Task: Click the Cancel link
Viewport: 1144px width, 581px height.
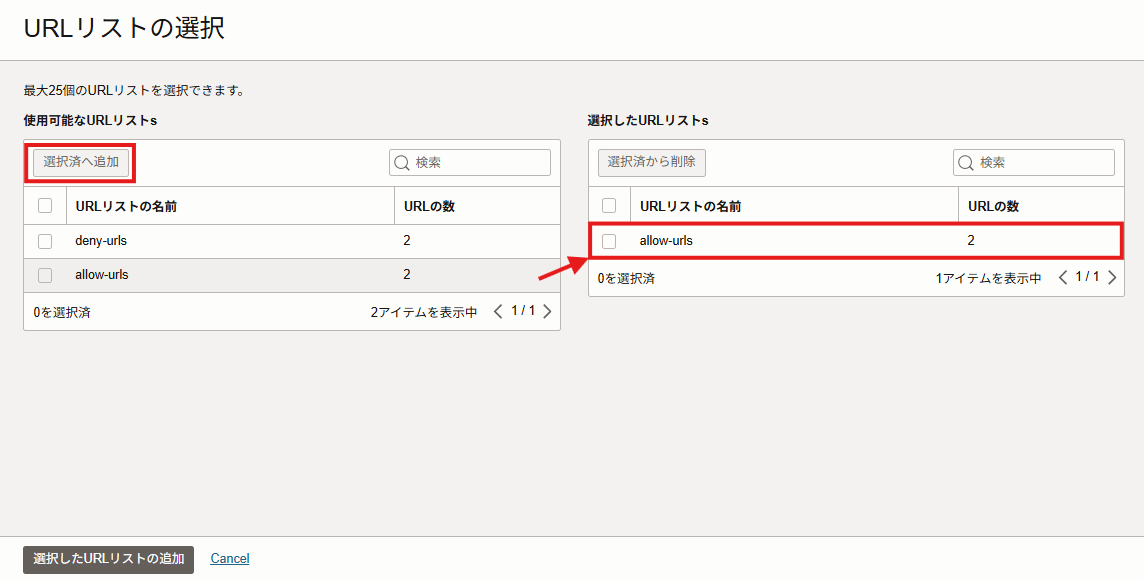Action: point(230,559)
